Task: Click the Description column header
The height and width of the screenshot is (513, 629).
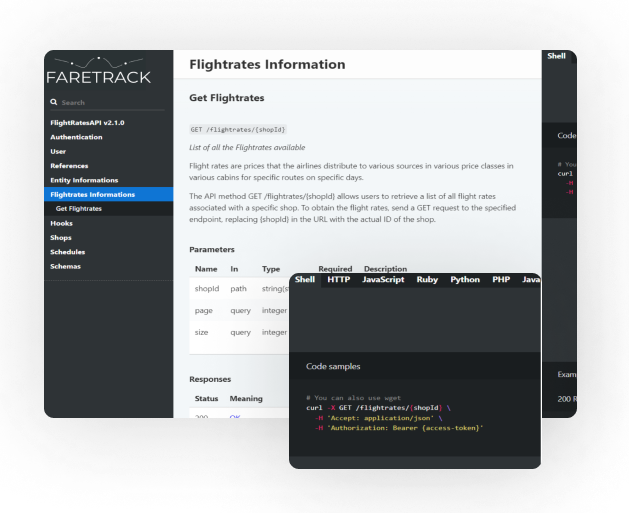Action: click(386, 269)
